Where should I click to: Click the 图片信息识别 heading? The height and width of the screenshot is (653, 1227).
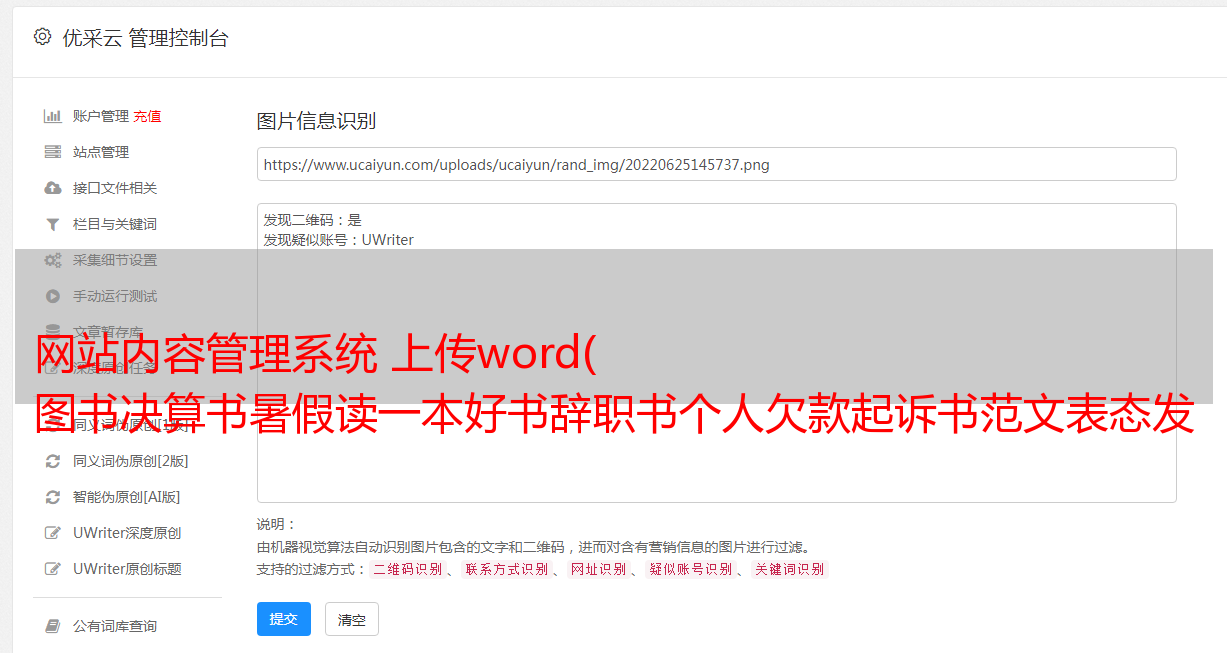[x=316, y=121]
